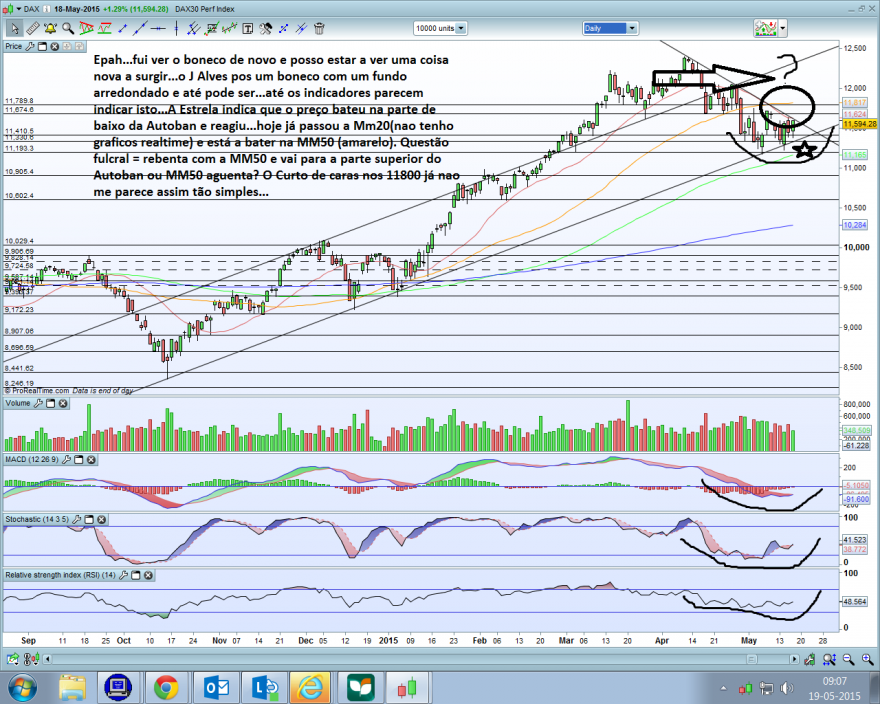880x704 pixels.
Task: Open Internet Explorer from the taskbar
Action: [x=311, y=687]
